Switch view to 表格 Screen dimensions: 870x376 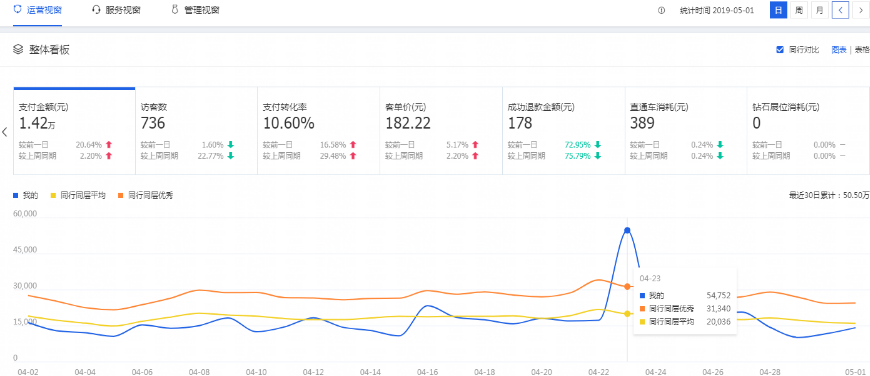tap(862, 50)
